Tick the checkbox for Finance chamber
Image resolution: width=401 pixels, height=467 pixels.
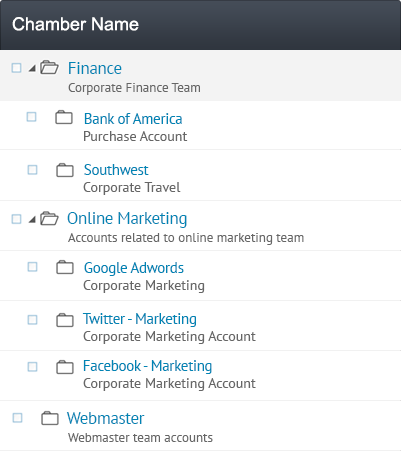coord(16,68)
